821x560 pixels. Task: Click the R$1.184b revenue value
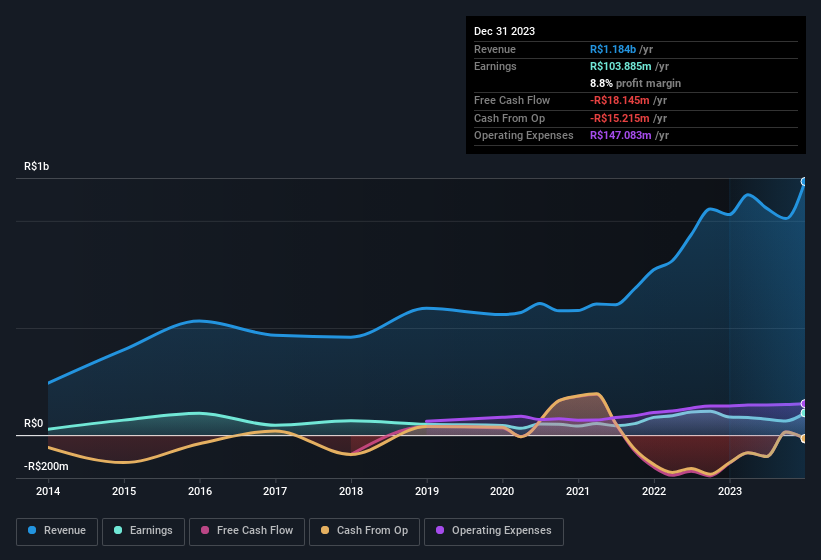(613, 49)
